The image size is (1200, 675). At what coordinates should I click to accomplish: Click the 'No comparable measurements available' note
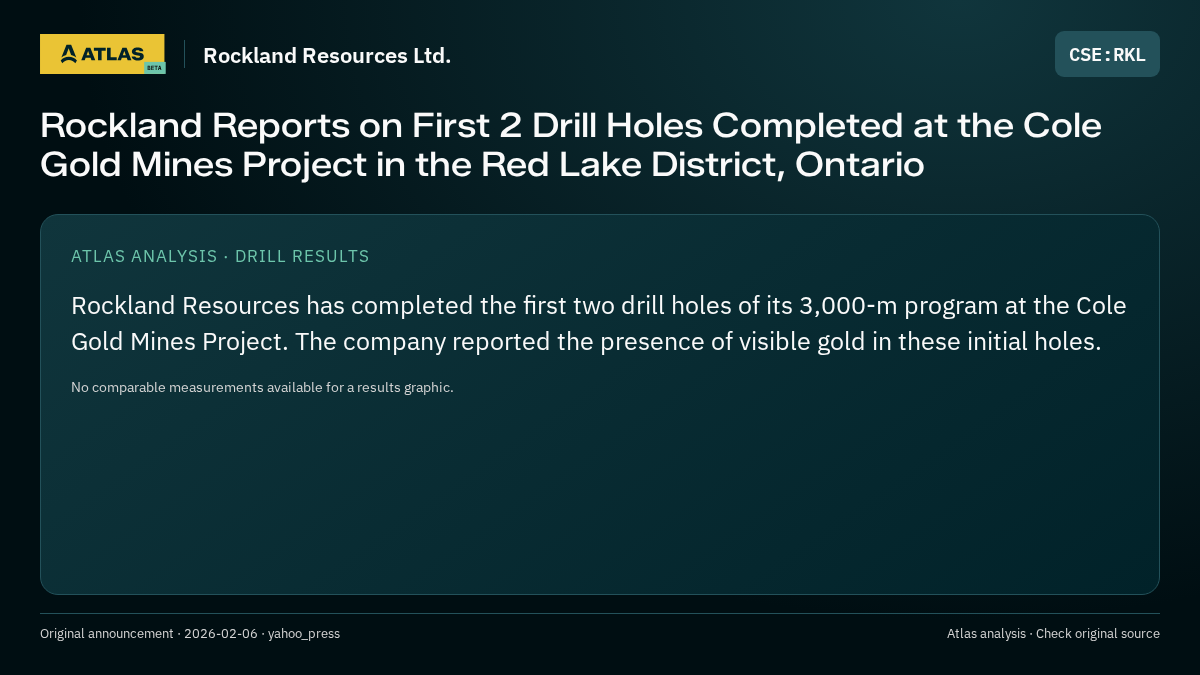pos(262,387)
